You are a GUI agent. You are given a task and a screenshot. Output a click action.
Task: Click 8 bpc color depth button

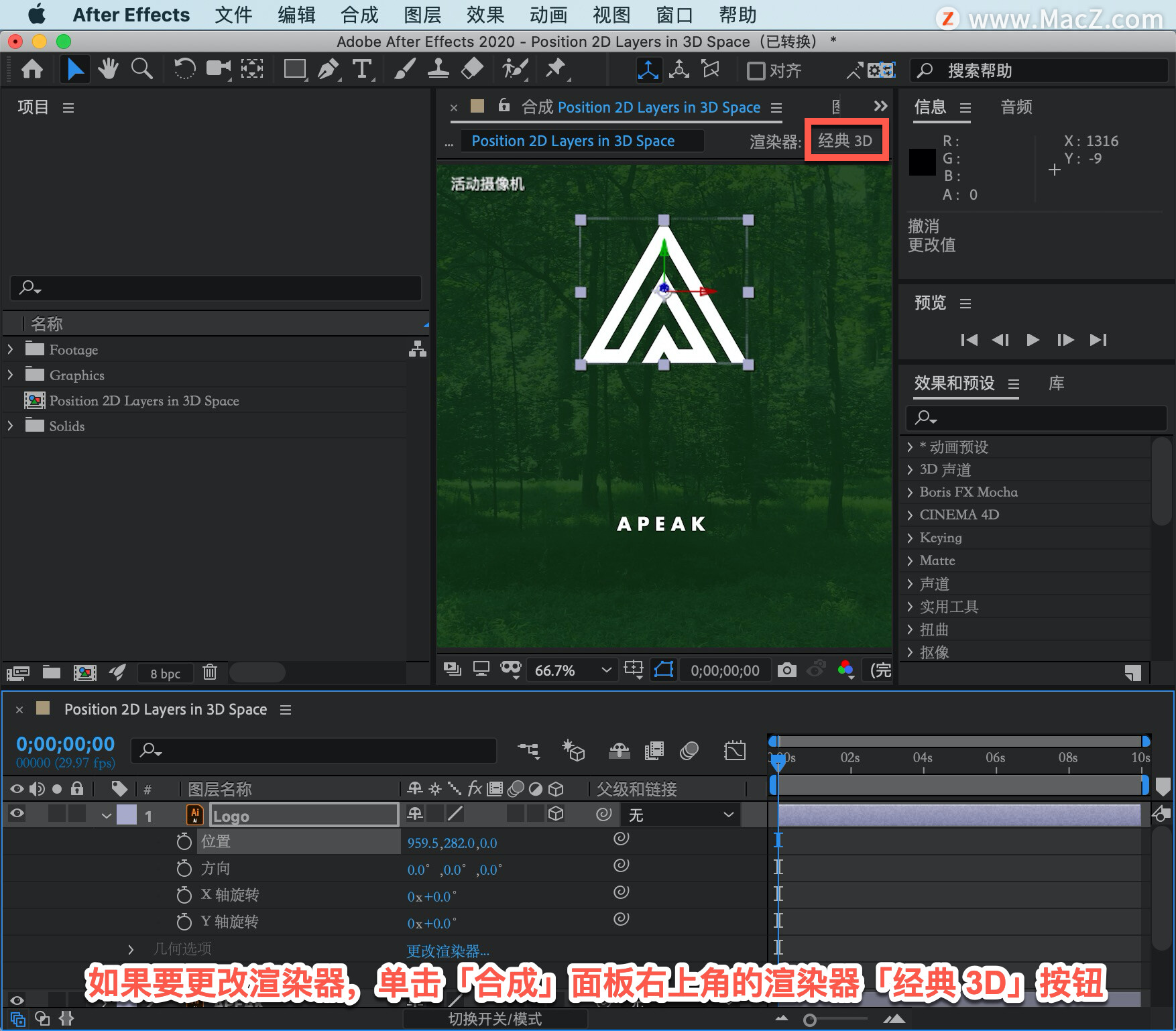point(165,673)
